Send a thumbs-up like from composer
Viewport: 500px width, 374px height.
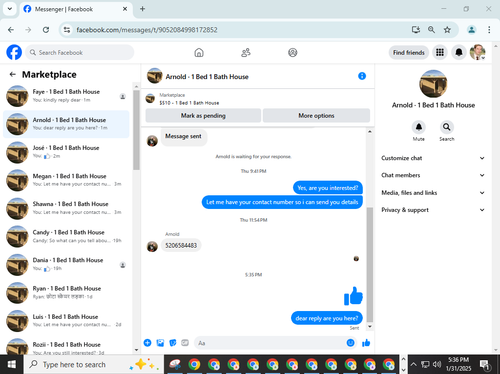pos(366,343)
